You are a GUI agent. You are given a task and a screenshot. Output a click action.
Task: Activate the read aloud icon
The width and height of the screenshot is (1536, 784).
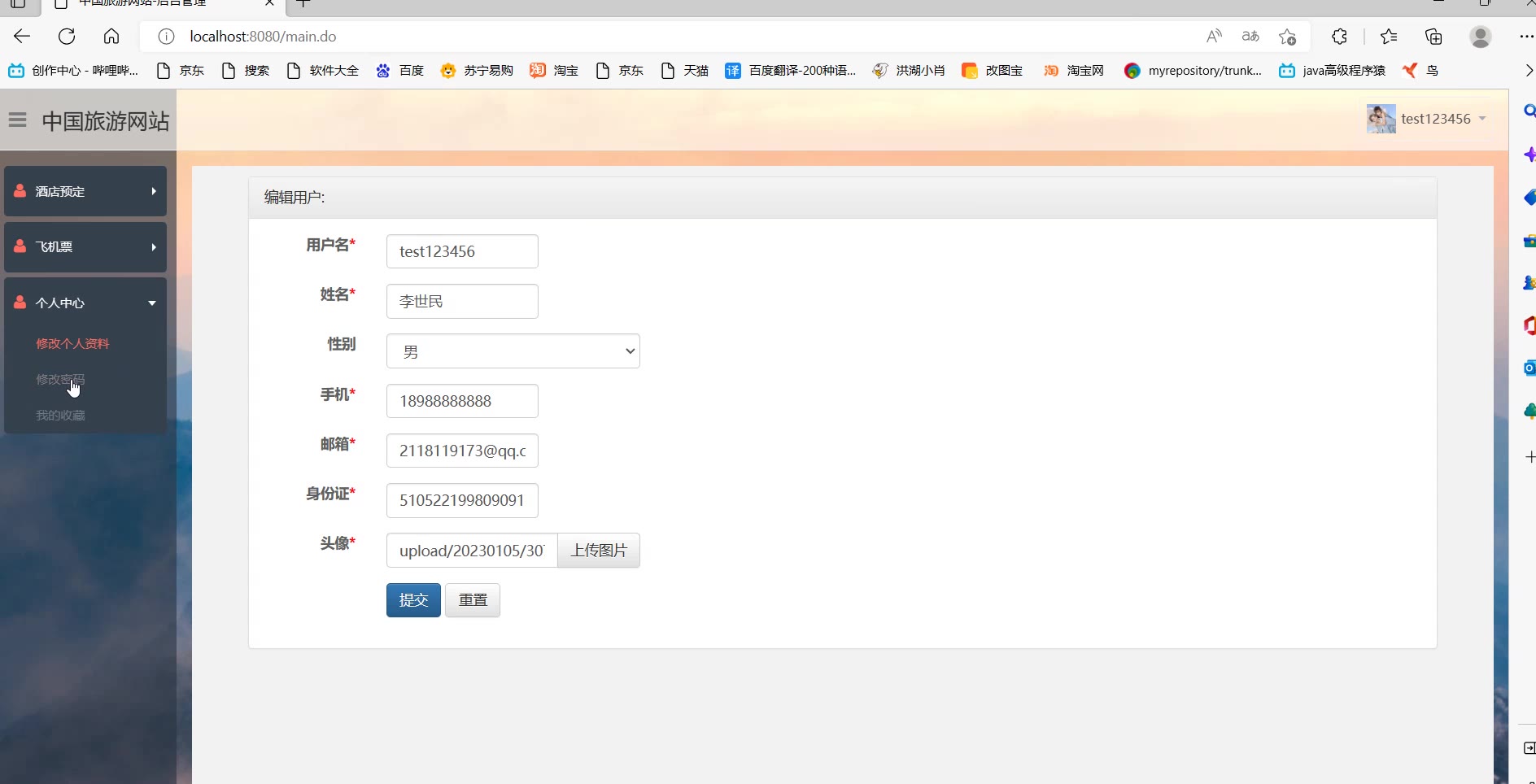pyautogui.click(x=1214, y=36)
